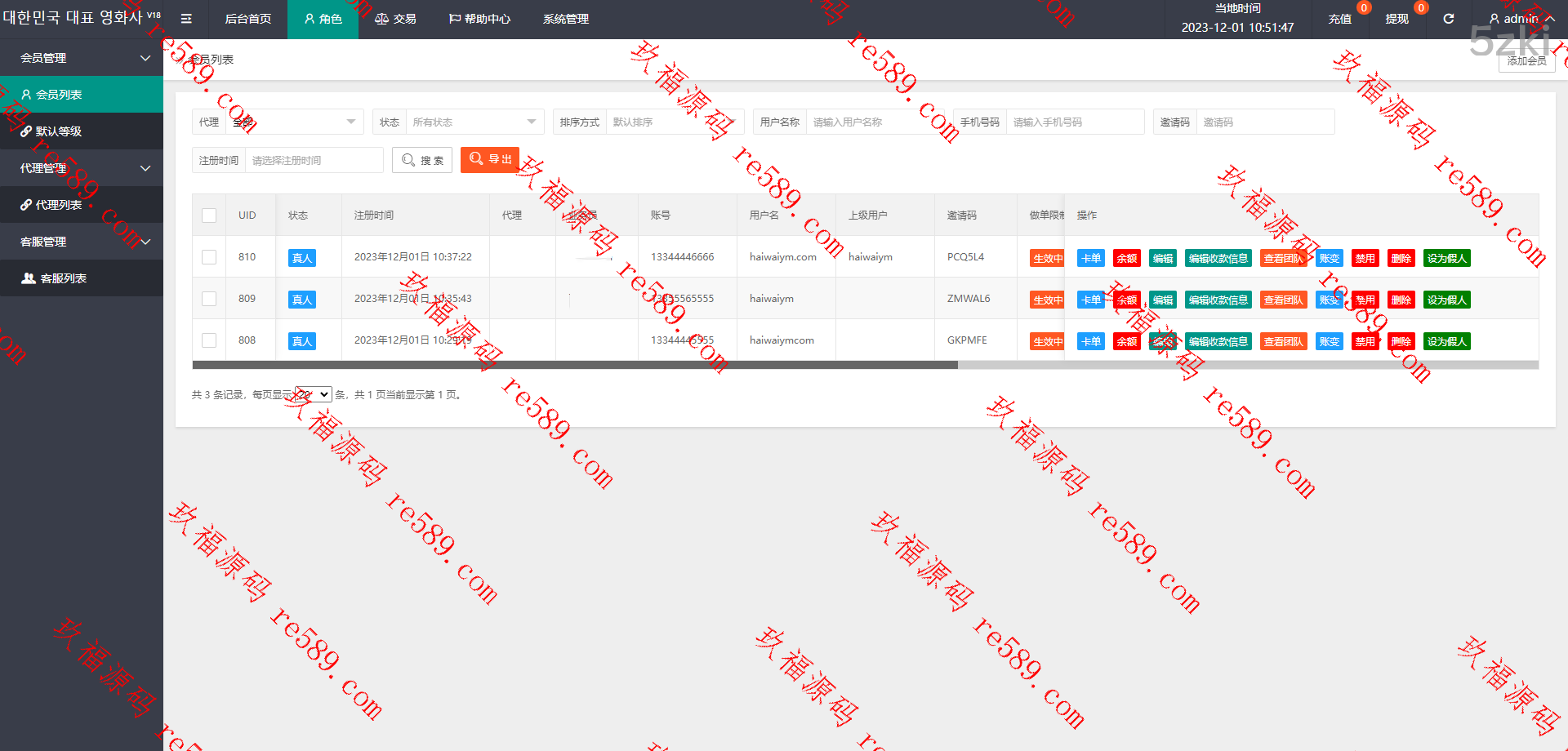Click the 手机号码 phone number input field
The image size is (1568, 751).
click(x=1074, y=122)
